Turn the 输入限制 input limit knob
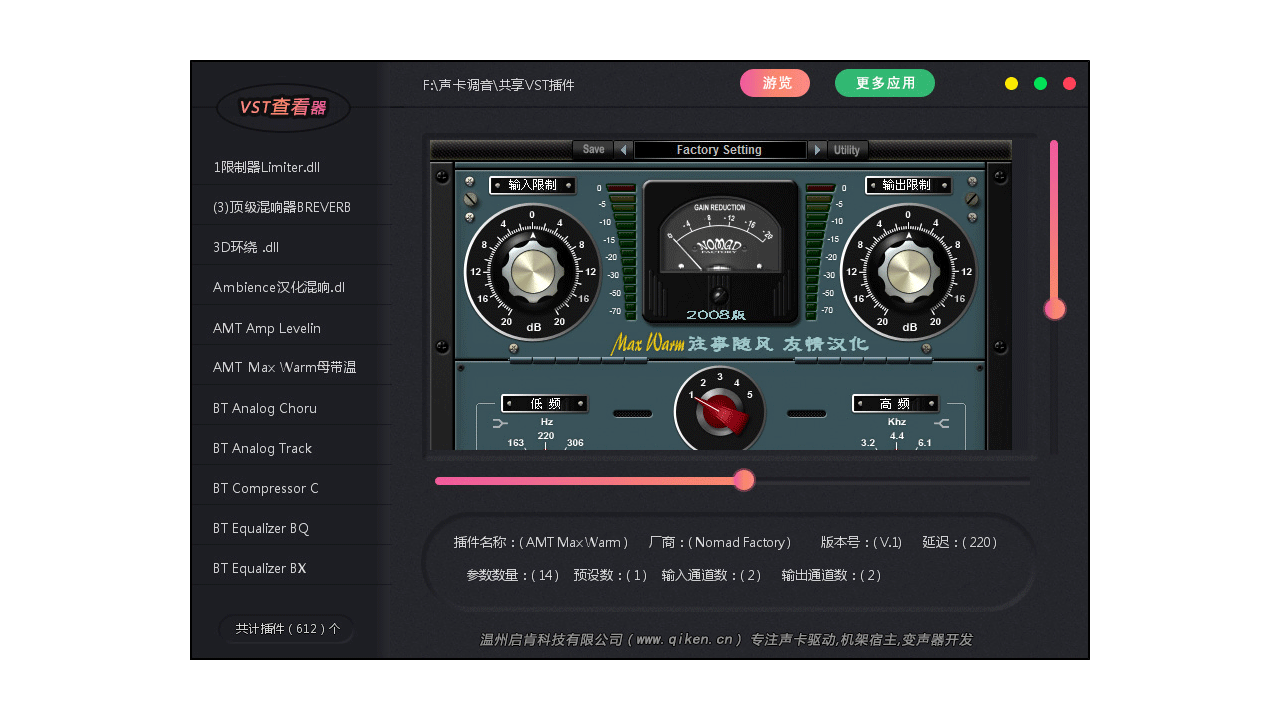The height and width of the screenshot is (720, 1280). pyautogui.click(x=533, y=272)
